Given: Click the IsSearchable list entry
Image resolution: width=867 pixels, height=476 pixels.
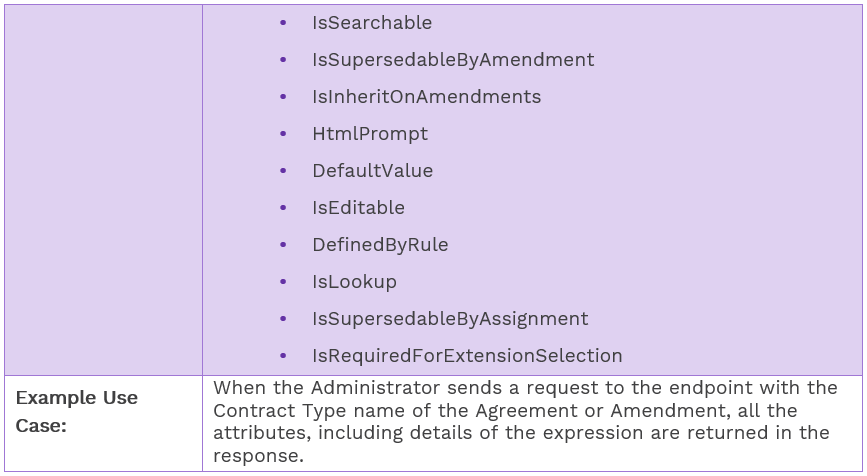Looking at the screenshot, I should point(371,23).
